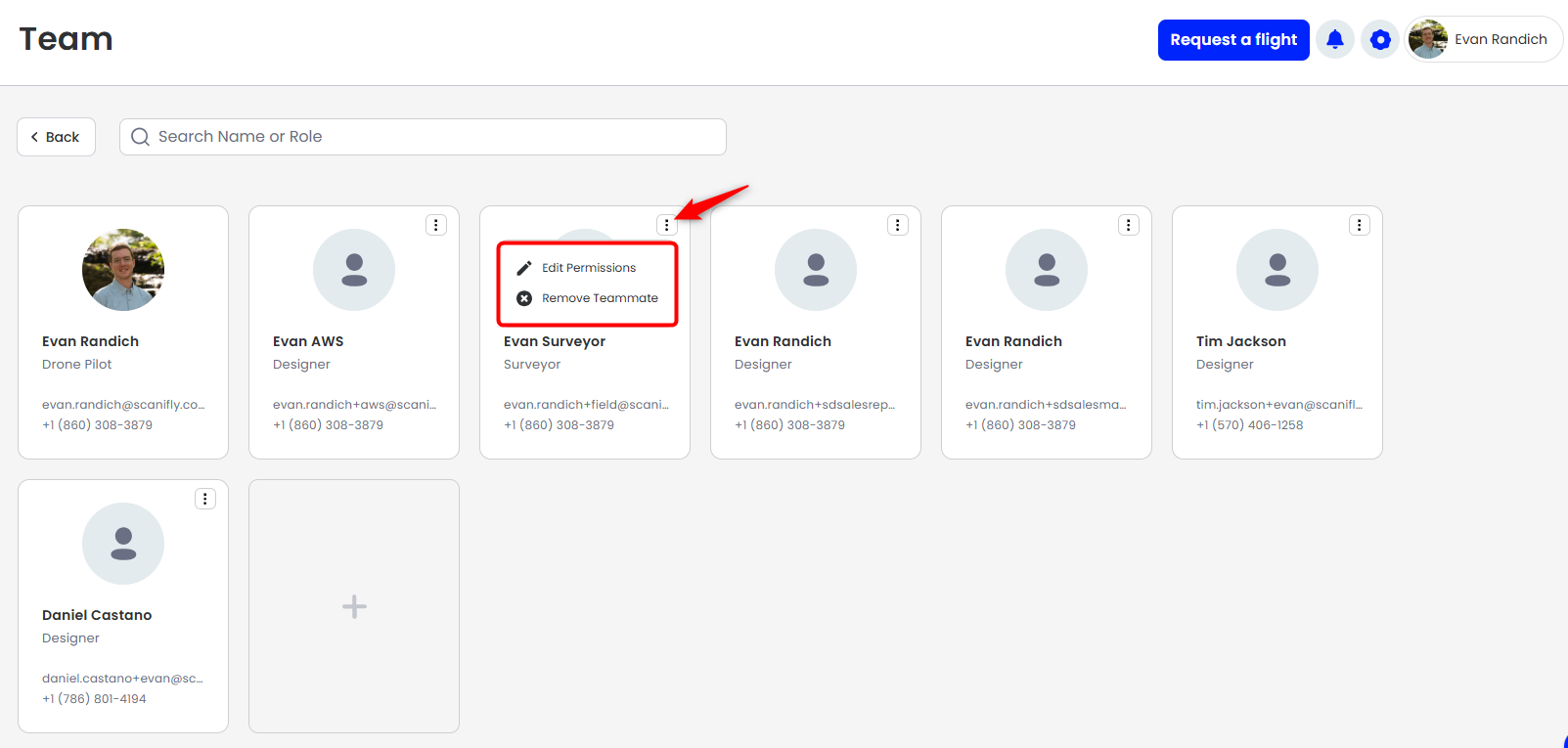Click the Drone Pilot card photo thumbnail
Image resolution: width=1568 pixels, height=748 pixels.
click(123, 270)
